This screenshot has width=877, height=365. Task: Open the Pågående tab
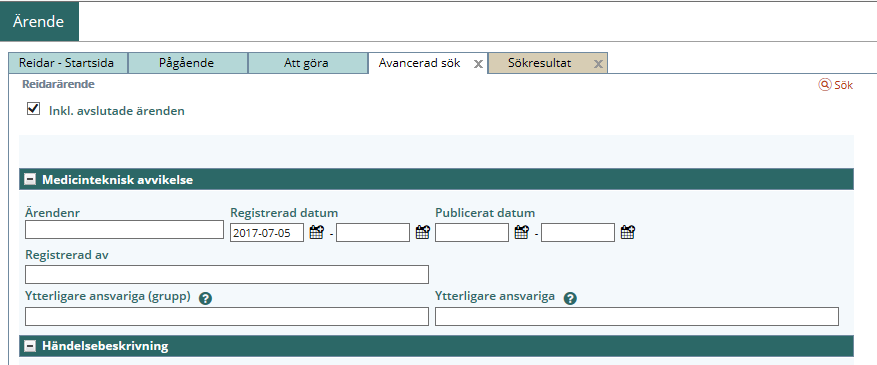(x=188, y=63)
